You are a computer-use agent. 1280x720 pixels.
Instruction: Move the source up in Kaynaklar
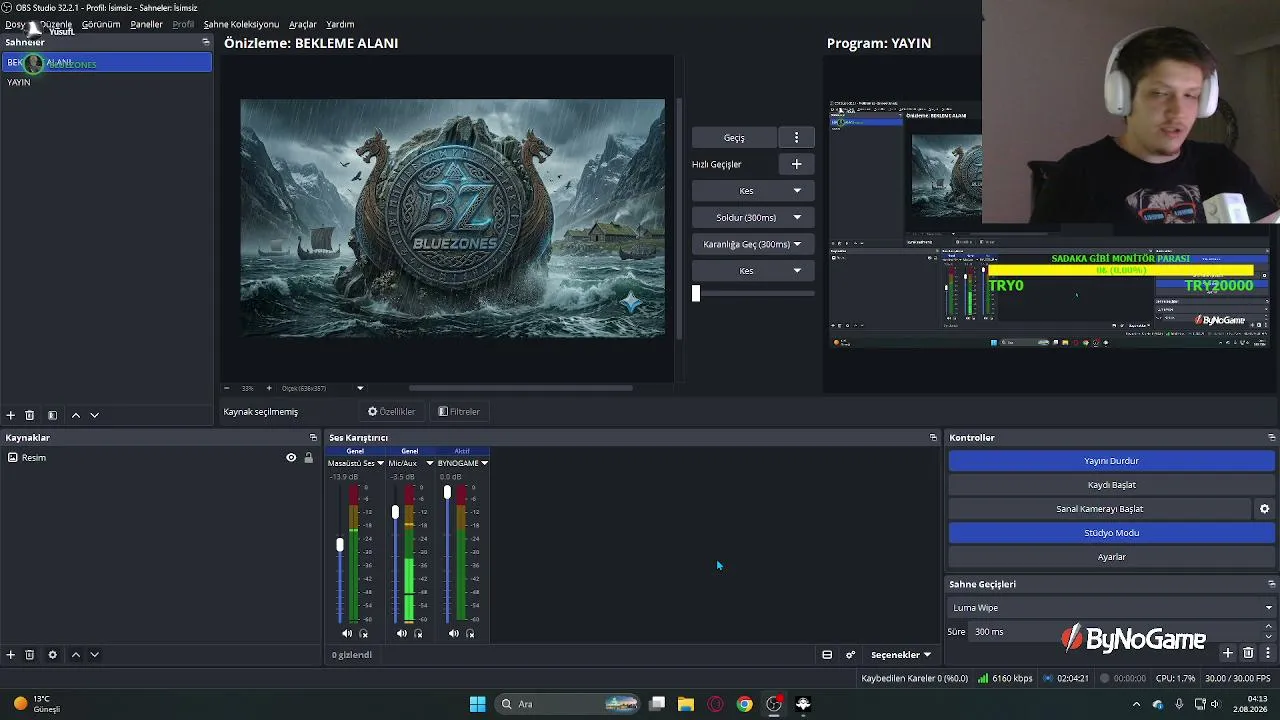75,655
